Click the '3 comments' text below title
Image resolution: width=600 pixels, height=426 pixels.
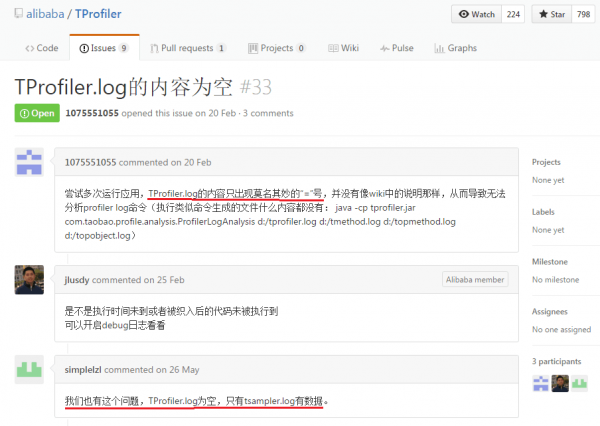[x=268, y=113]
